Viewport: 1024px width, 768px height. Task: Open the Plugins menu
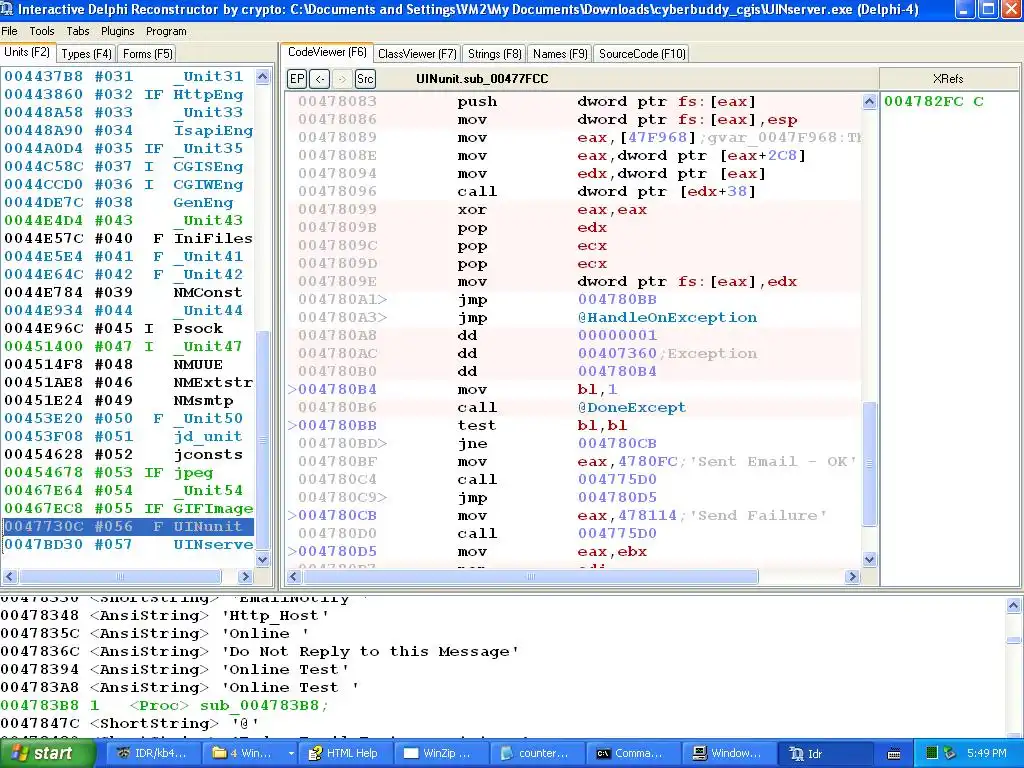(118, 31)
